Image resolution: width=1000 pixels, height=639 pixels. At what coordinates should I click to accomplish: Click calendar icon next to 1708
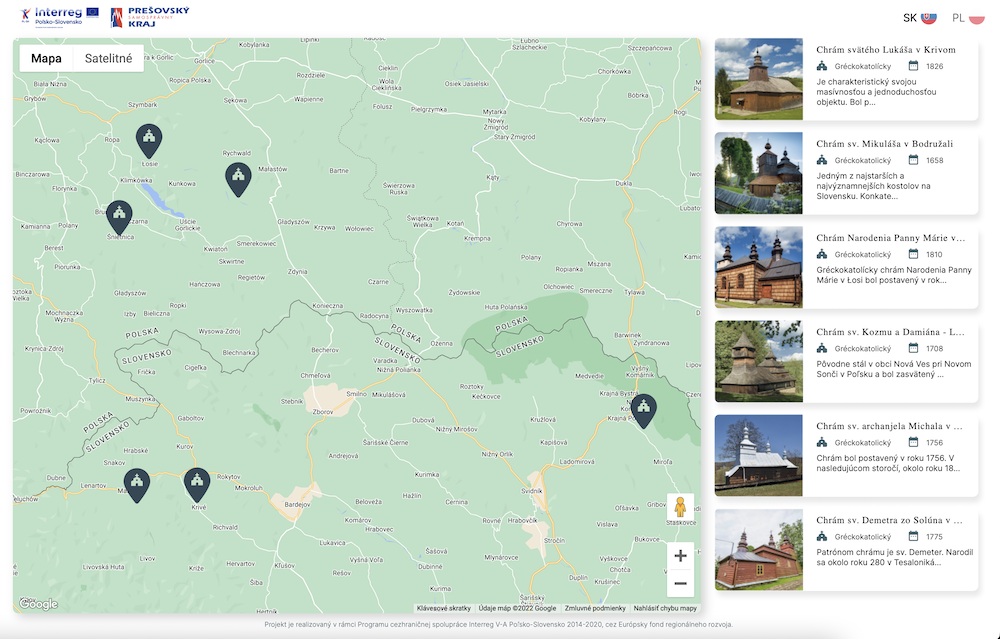click(x=913, y=348)
